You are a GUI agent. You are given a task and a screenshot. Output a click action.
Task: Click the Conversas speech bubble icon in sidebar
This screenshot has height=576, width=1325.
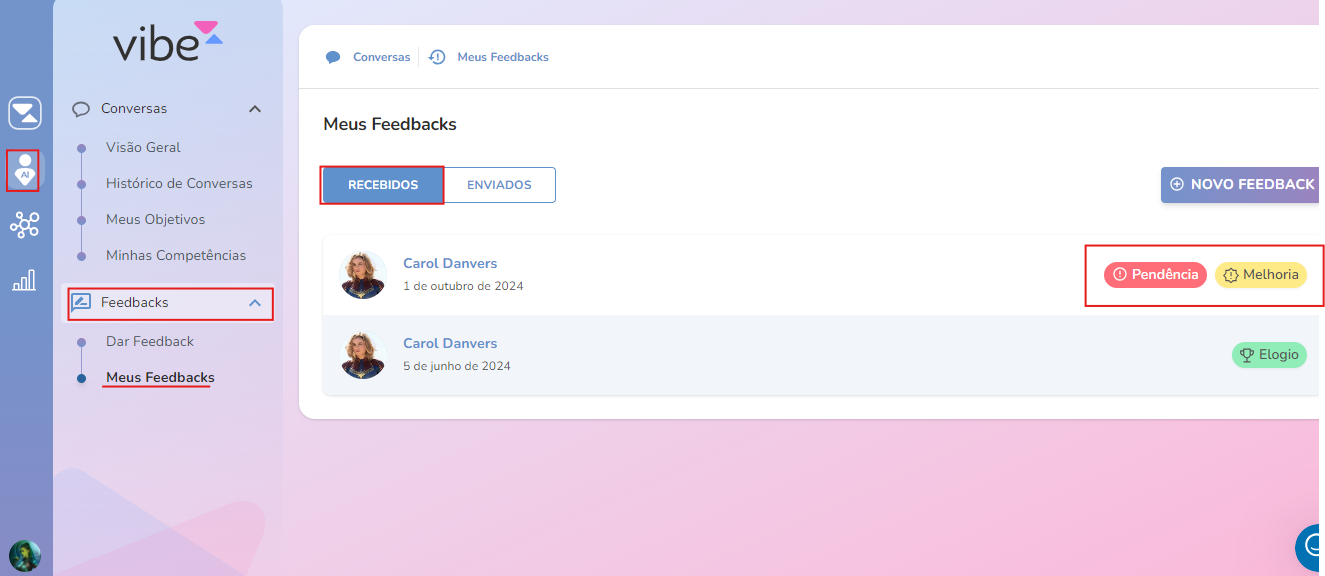81,109
